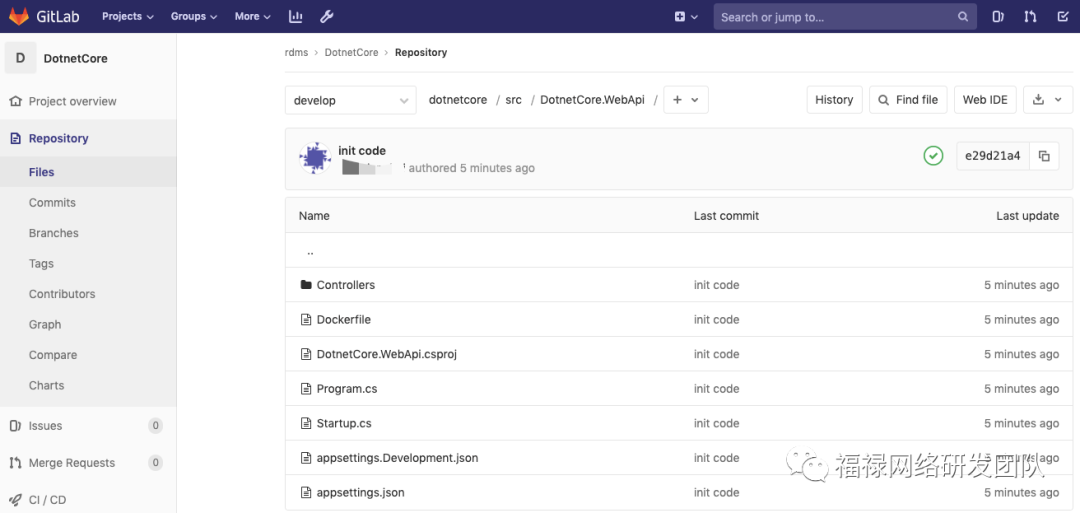Screen dimensions: 1080x513
Task: Open the Dockerfile file name
Action: click(344, 320)
